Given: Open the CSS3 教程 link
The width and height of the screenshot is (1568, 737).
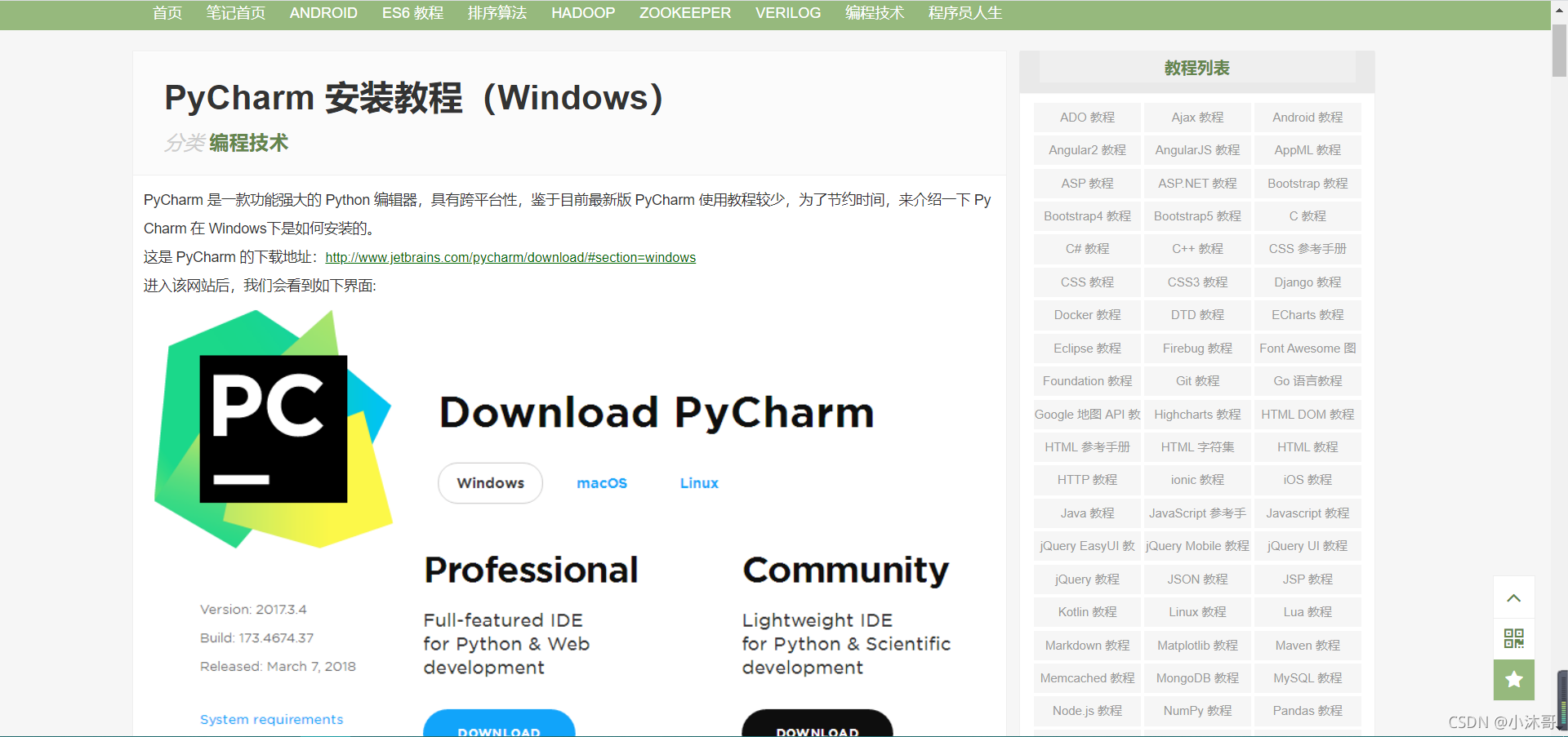Looking at the screenshot, I should point(1197,282).
